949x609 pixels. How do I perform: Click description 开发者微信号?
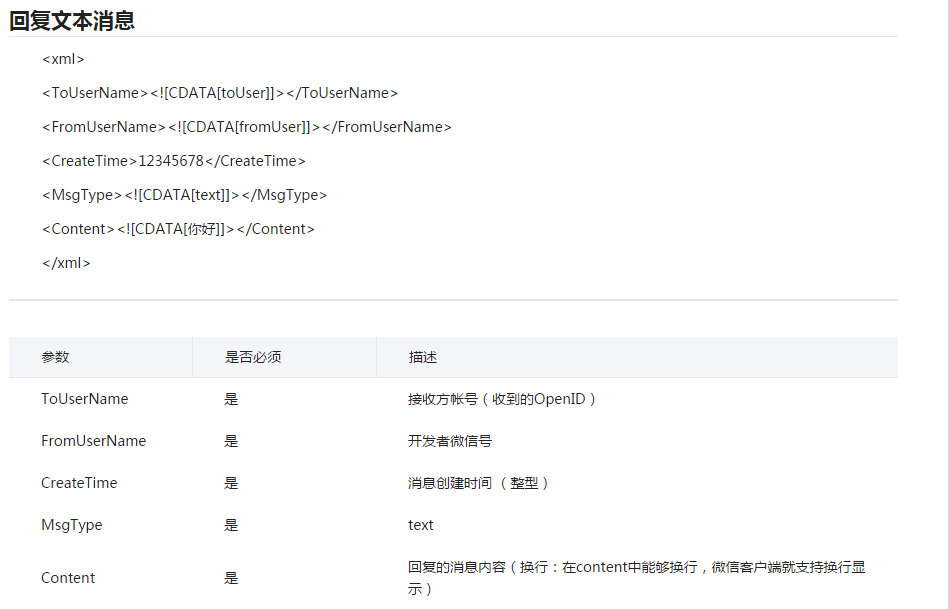(450, 441)
